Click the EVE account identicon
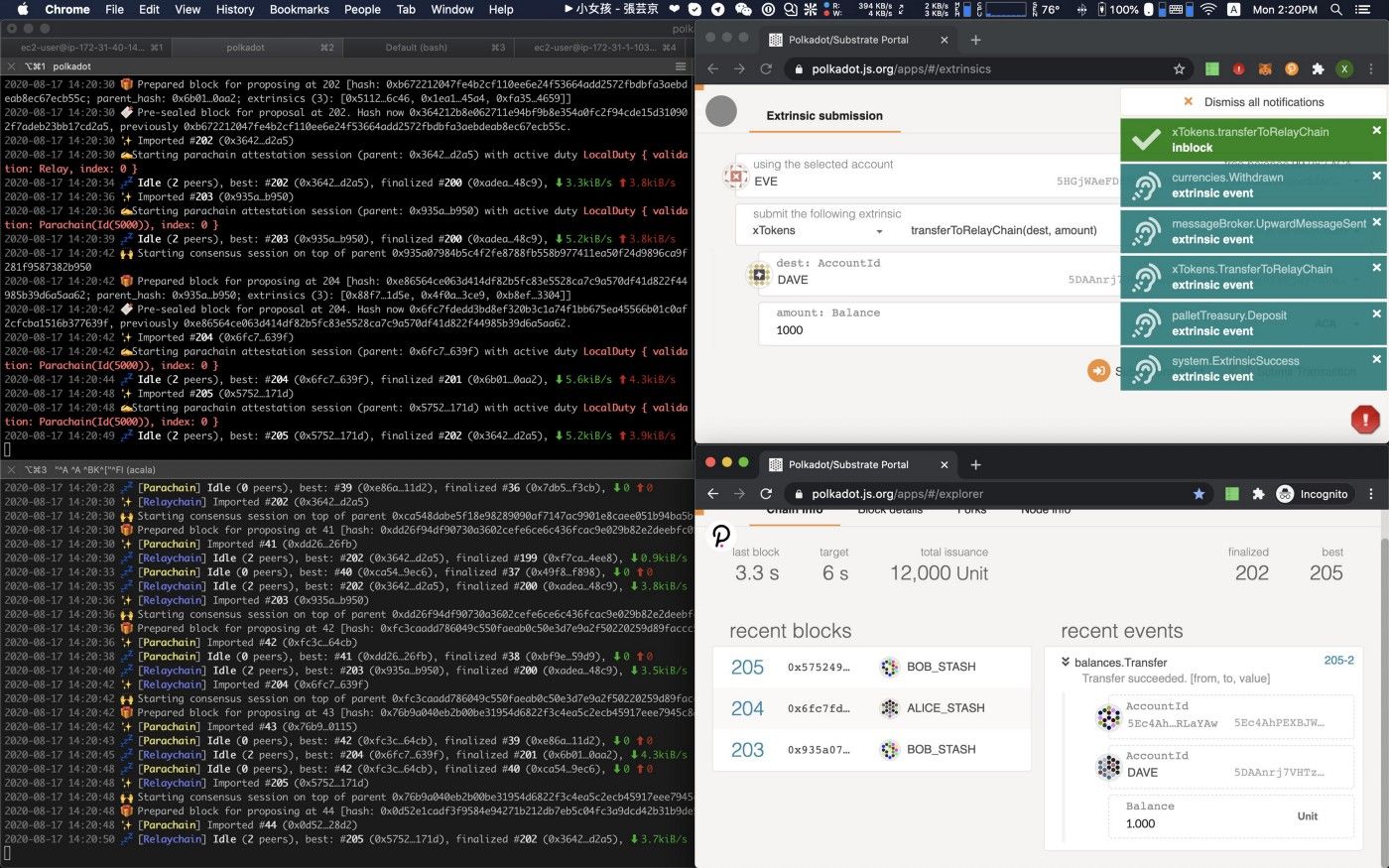The height and width of the screenshot is (868, 1389). (x=735, y=176)
